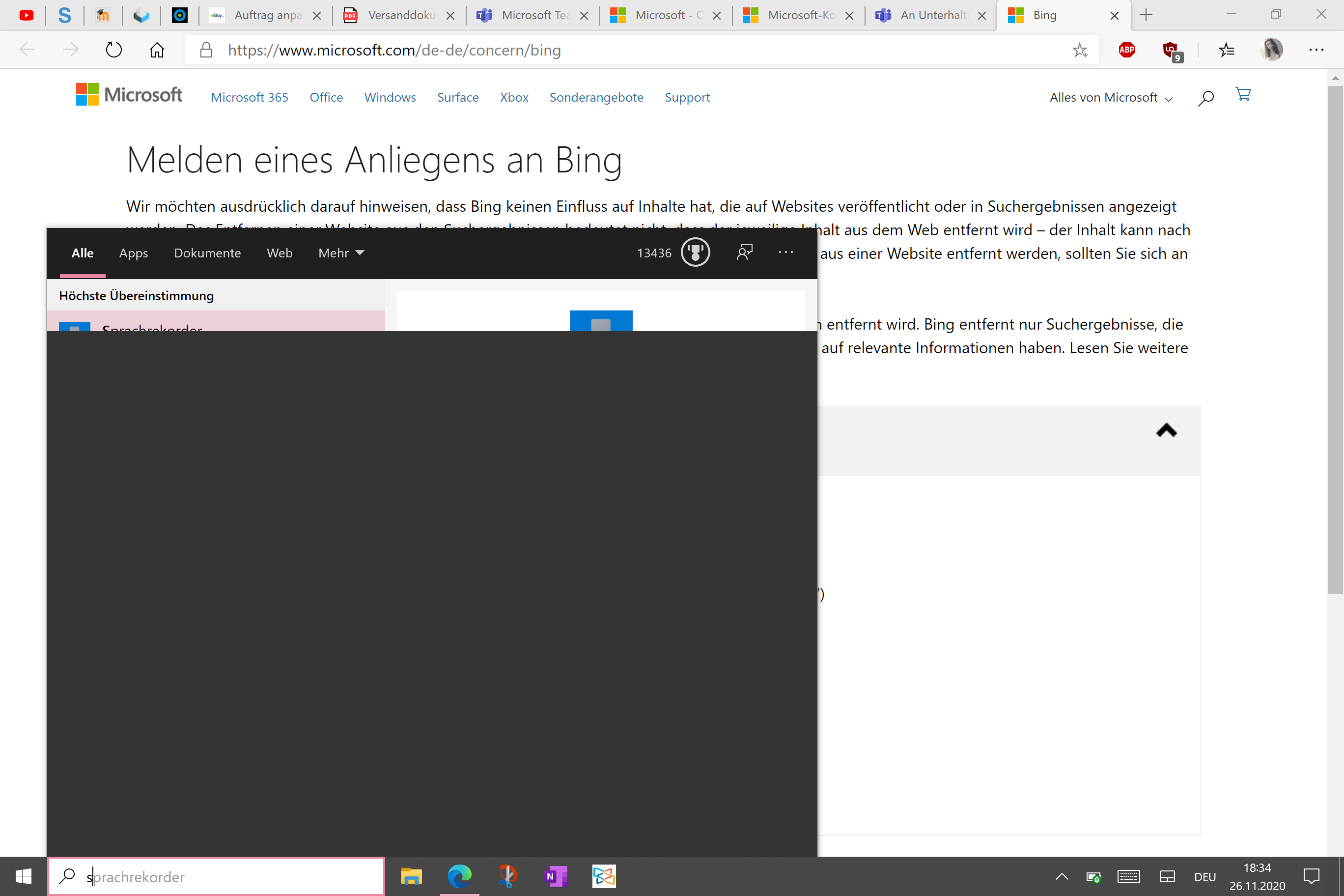Viewport: 1344px width, 896px height.
Task: Open the Xbox navigation link
Action: (514, 98)
